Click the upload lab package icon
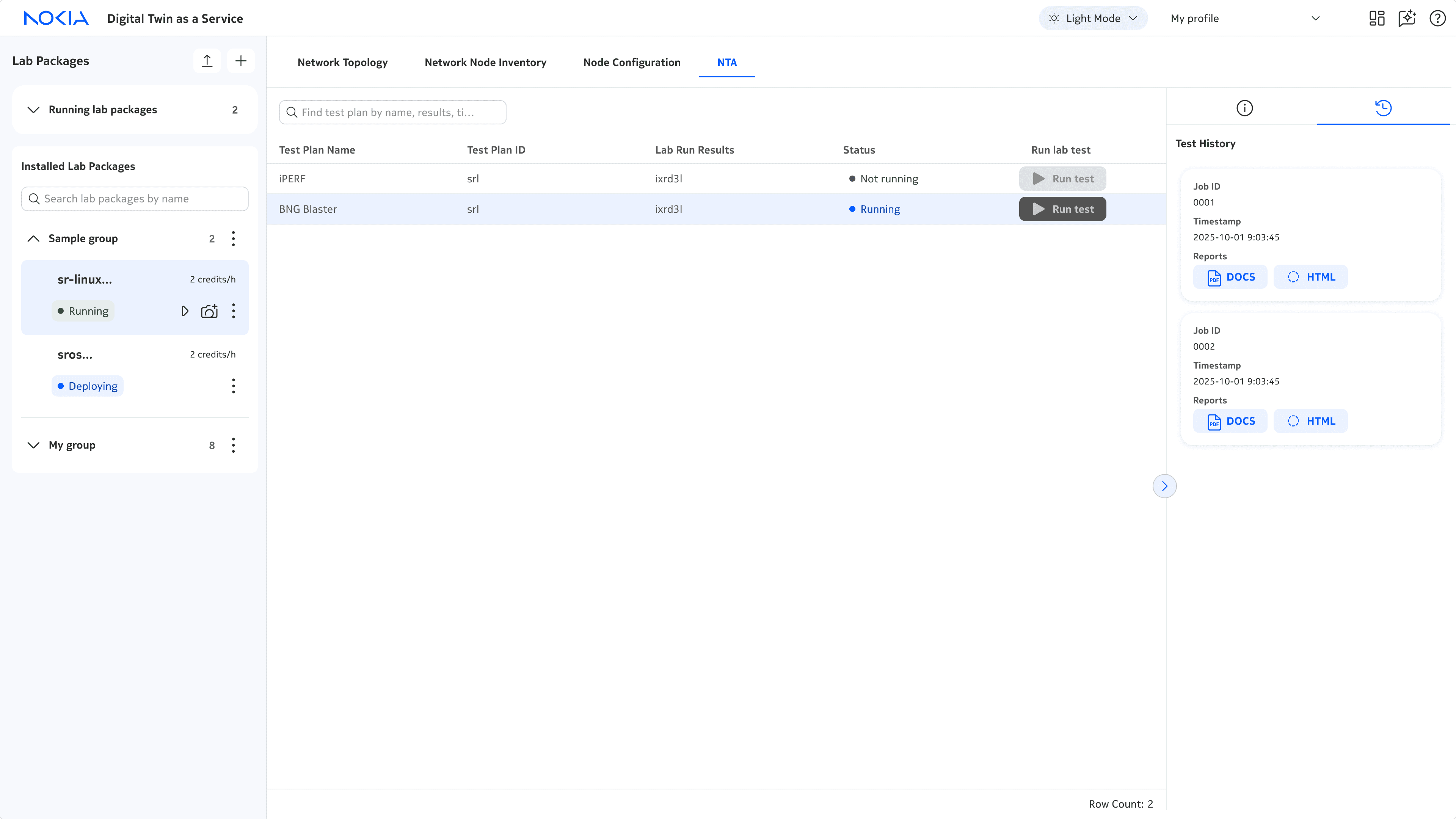 tap(207, 61)
